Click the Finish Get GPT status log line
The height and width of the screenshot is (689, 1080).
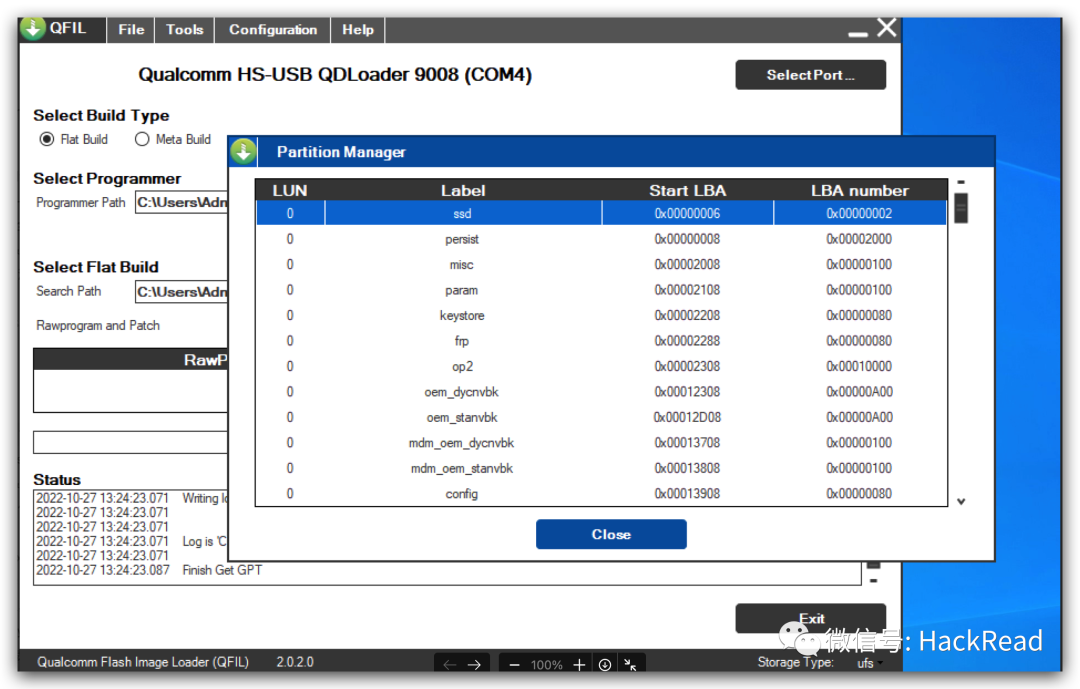click(149, 570)
